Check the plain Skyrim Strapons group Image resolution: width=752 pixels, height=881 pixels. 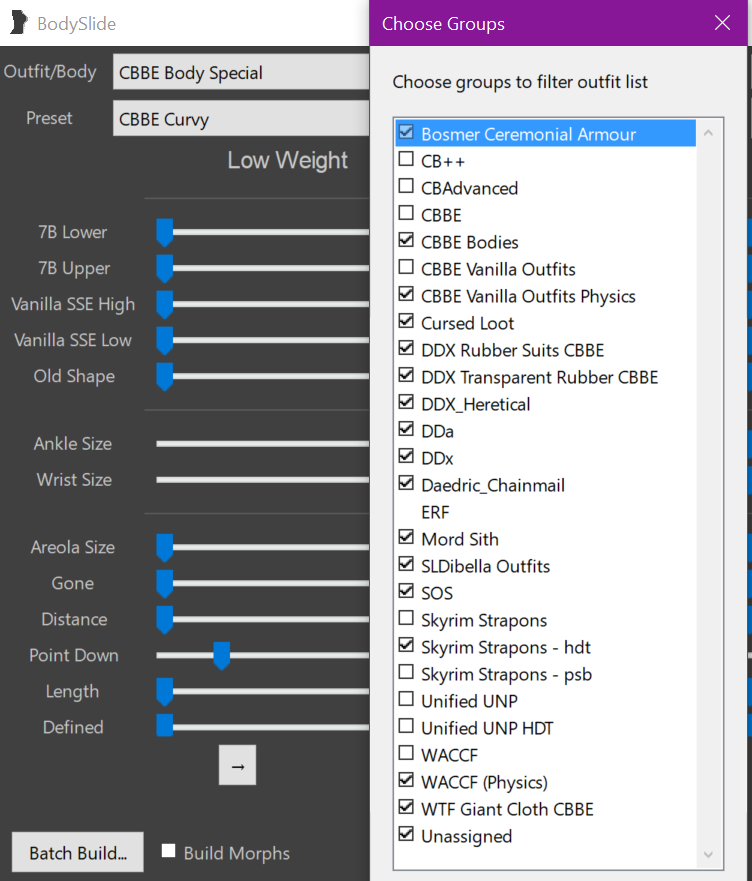click(406, 618)
